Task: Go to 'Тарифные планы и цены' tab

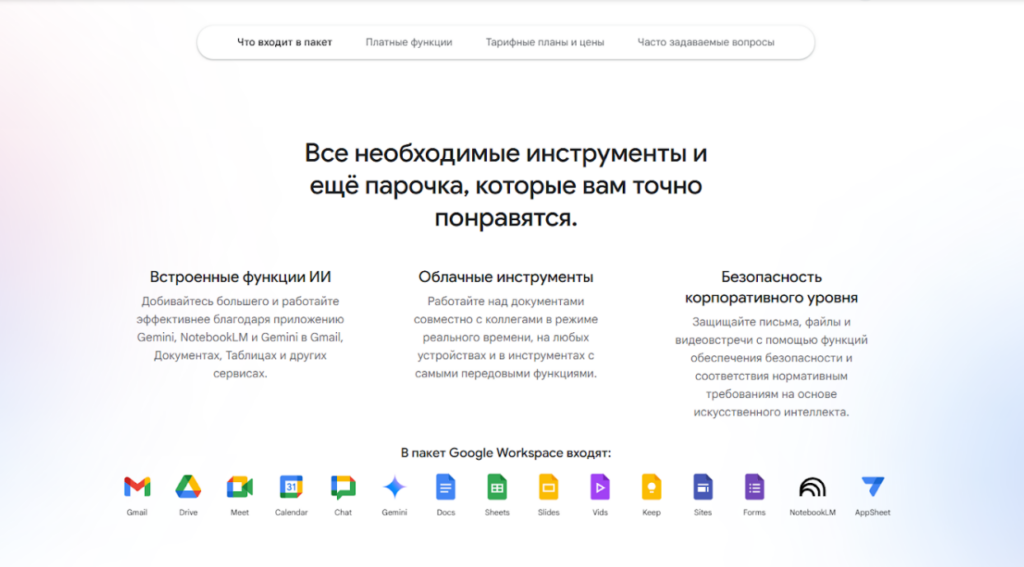Action: pyautogui.click(x=545, y=42)
